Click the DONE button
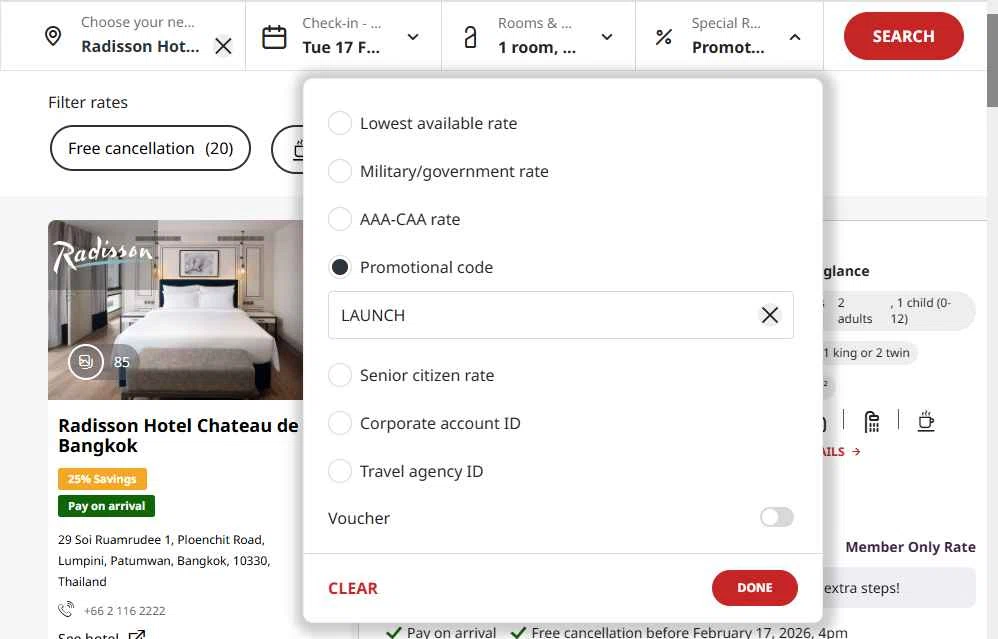Screen dimensions: 998x639 [754, 587]
